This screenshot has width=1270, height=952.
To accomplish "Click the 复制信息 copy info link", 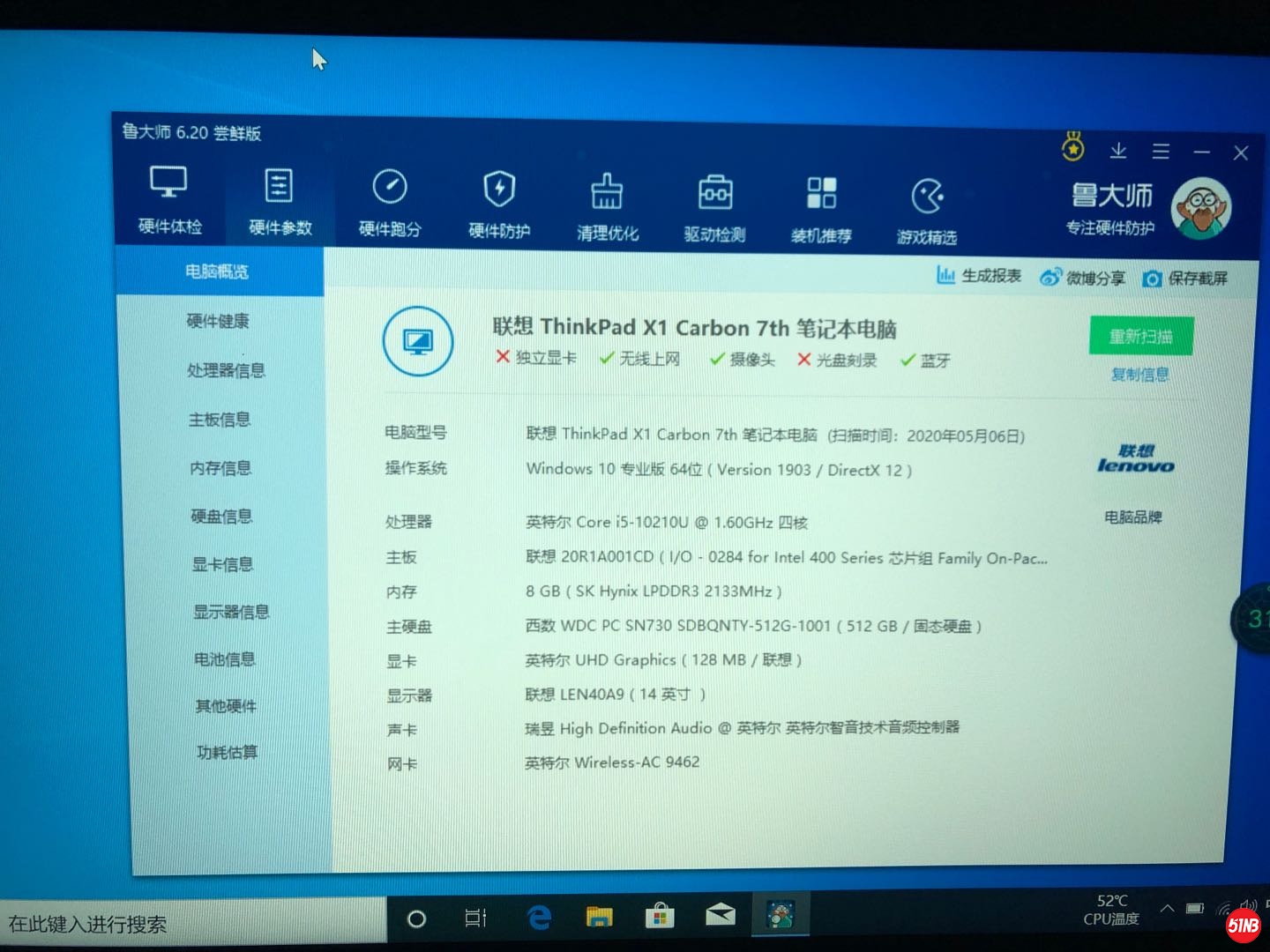I will click(1141, 375).
